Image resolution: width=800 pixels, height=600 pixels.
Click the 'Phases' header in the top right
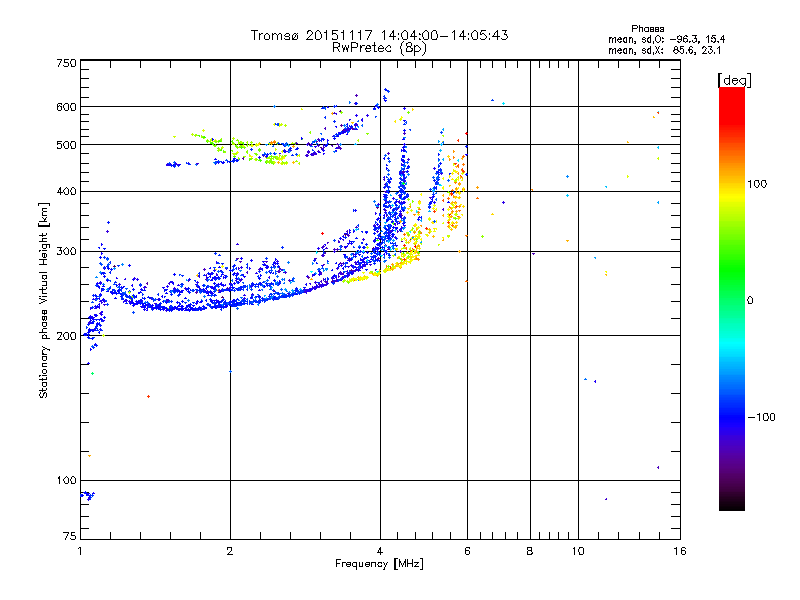coord(647,29)
